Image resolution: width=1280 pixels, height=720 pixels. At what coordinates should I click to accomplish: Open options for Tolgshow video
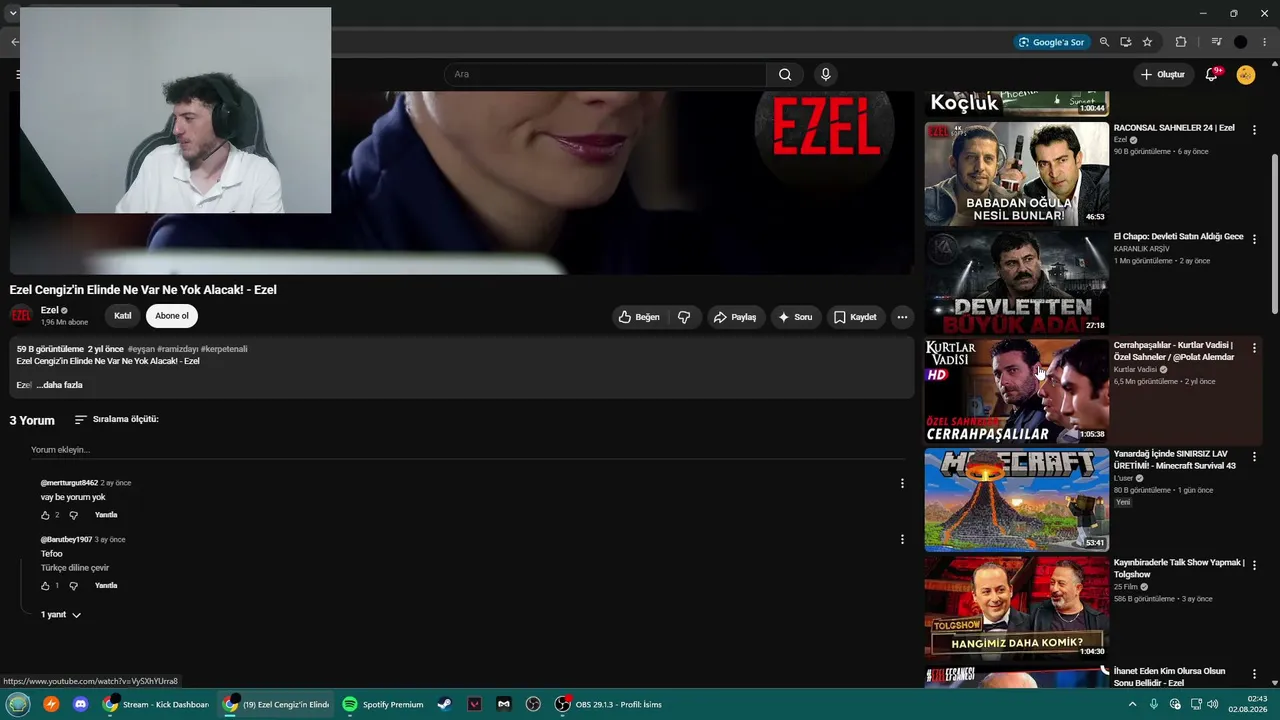[x=1254, y=566]
